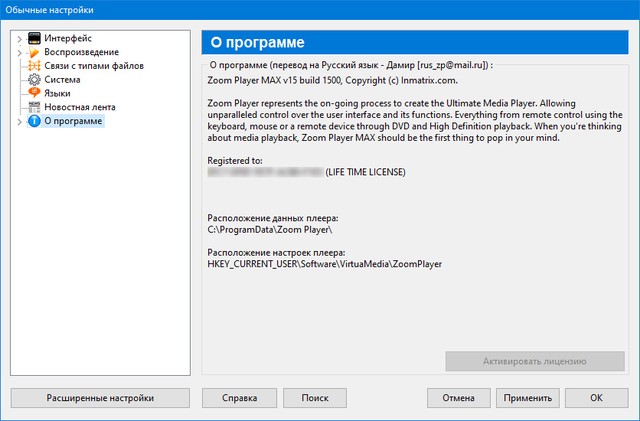Click the Система gear icon
Image resolution: width=640 pixels, height=421 pixels.
point(34,79)
